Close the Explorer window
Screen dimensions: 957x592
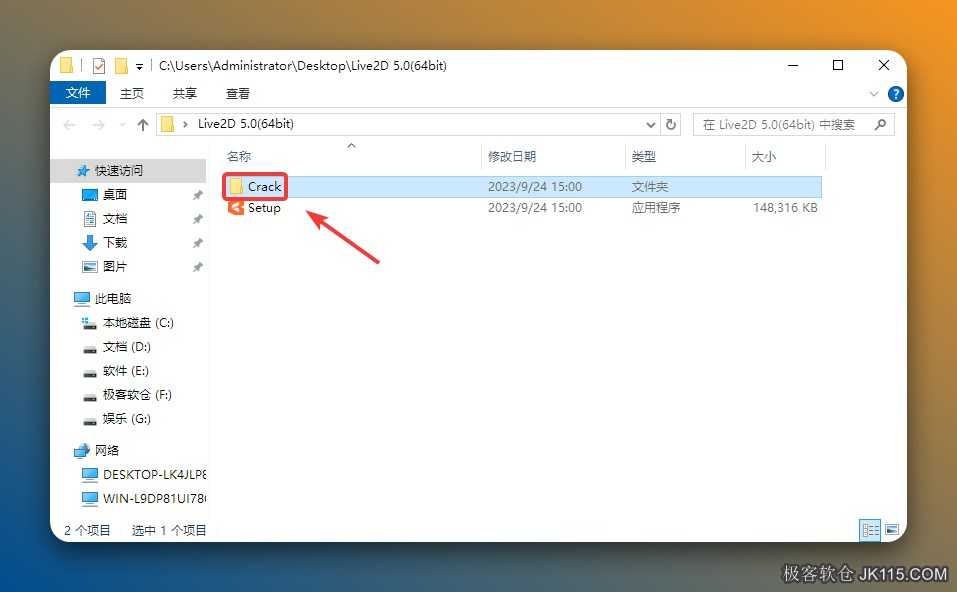click(x=883, y=65)
